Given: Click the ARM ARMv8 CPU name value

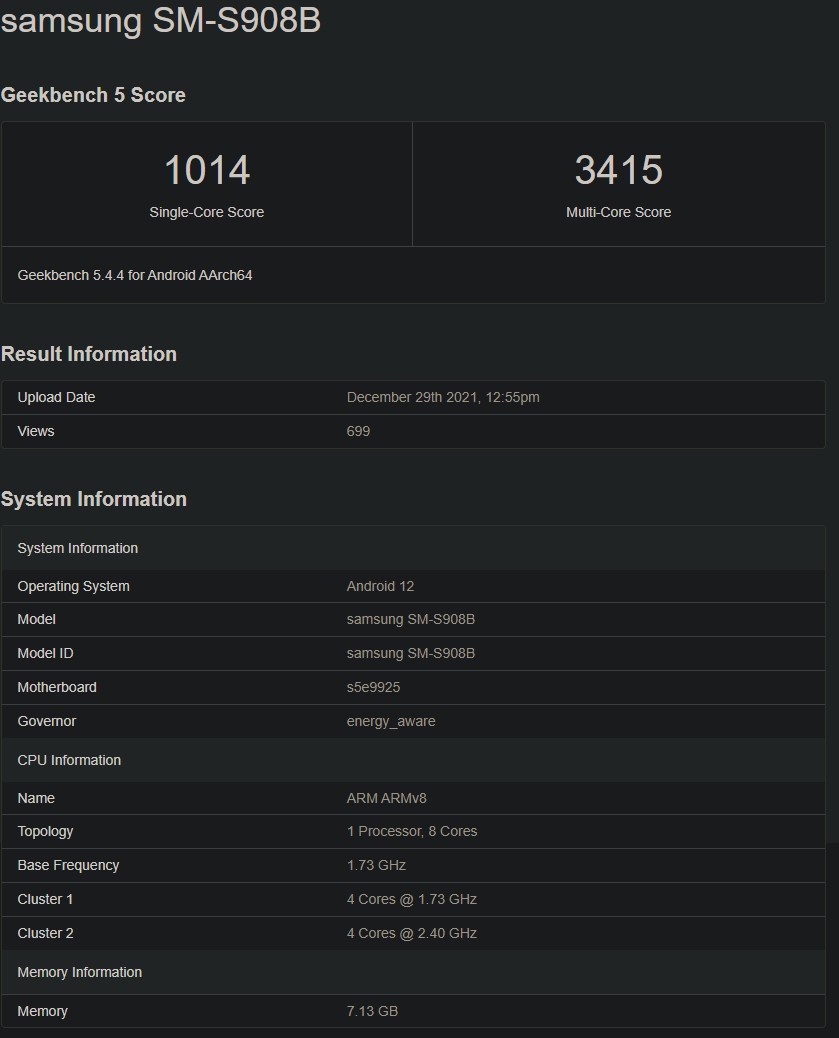Looking at the screenshot, I should click(386, 798).
